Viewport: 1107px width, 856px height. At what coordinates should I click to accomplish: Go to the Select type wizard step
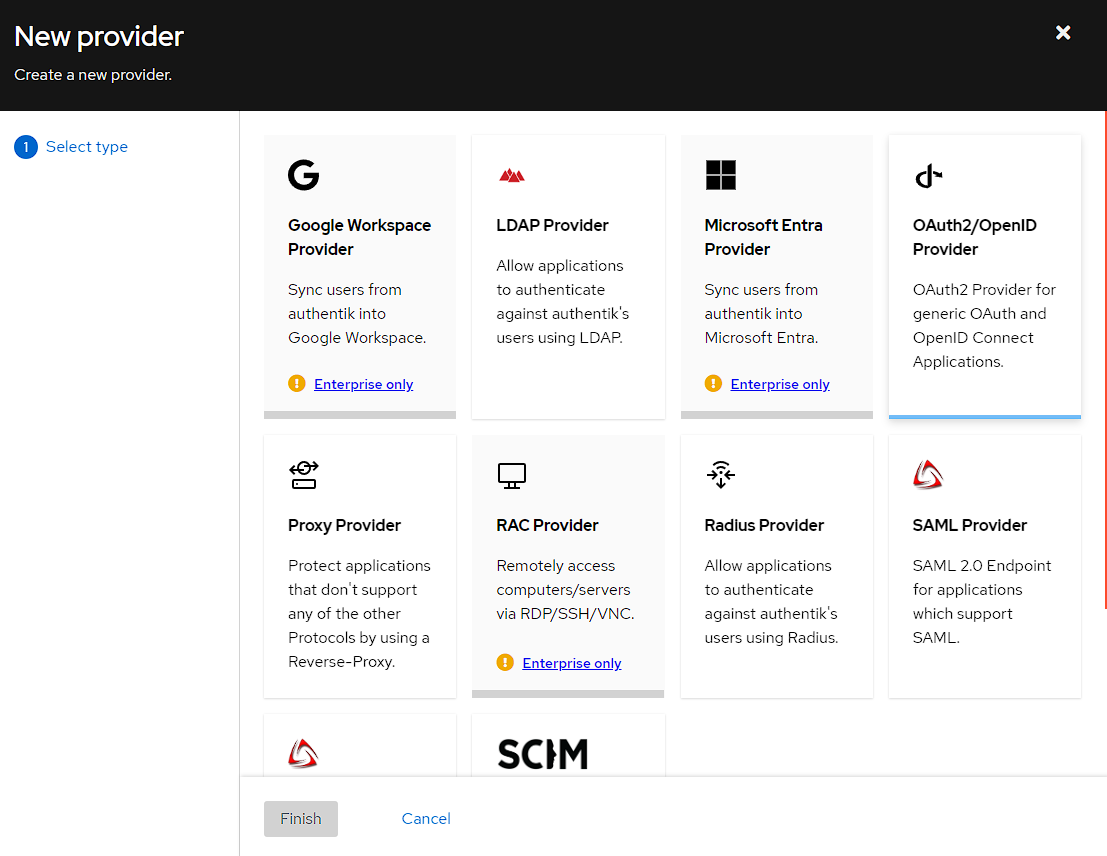tap(86, 147)
